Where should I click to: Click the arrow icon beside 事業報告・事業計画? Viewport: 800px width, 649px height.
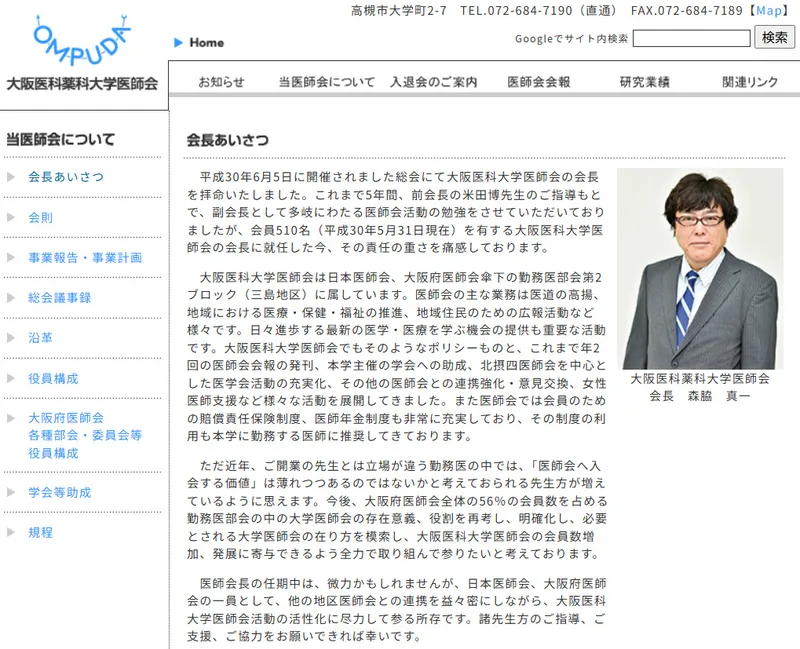[x=11, y=258]
